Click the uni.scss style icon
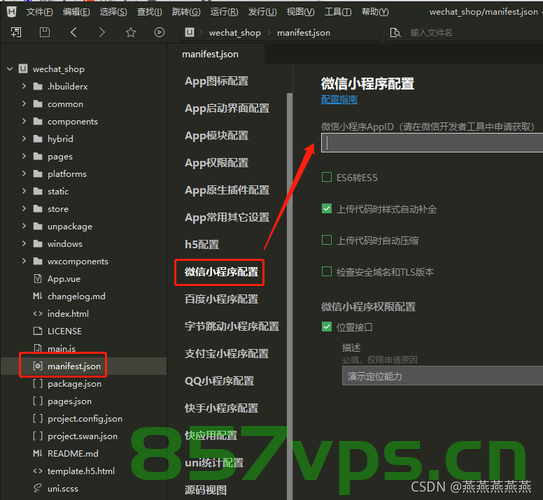543x500 pixels. [x=37, y=488]
